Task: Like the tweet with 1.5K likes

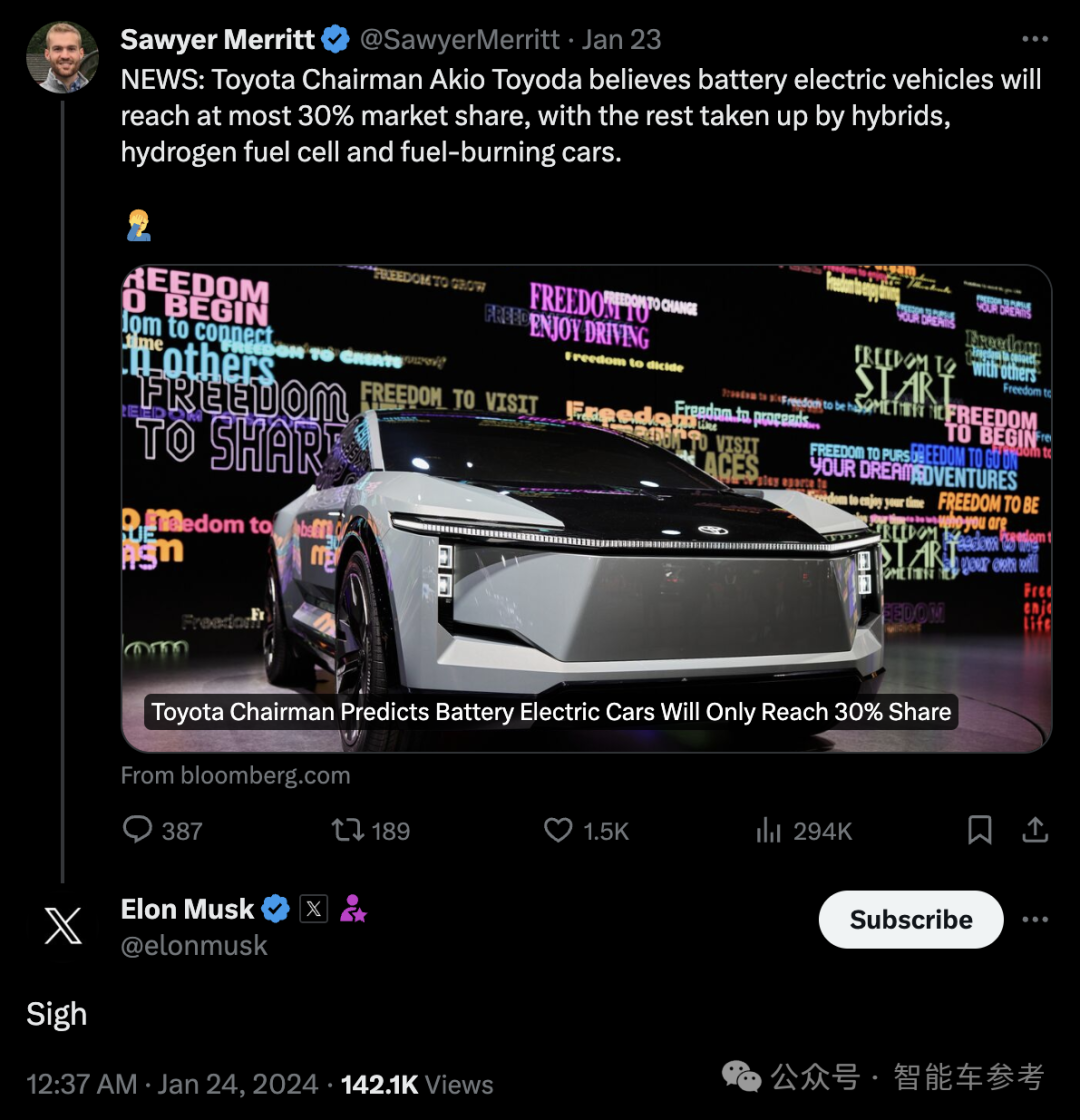Action: (x=558, y=830)
